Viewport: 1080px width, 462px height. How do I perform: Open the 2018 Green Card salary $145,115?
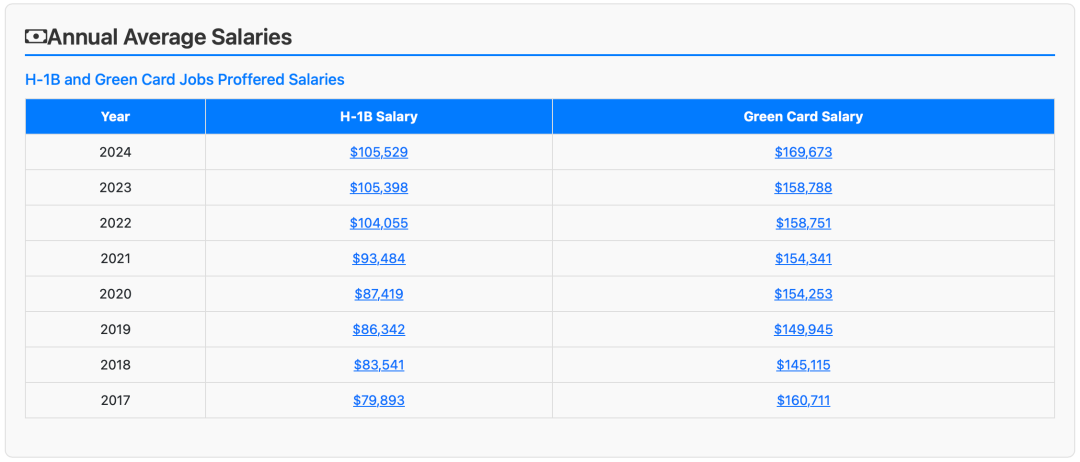coord(803,365)
